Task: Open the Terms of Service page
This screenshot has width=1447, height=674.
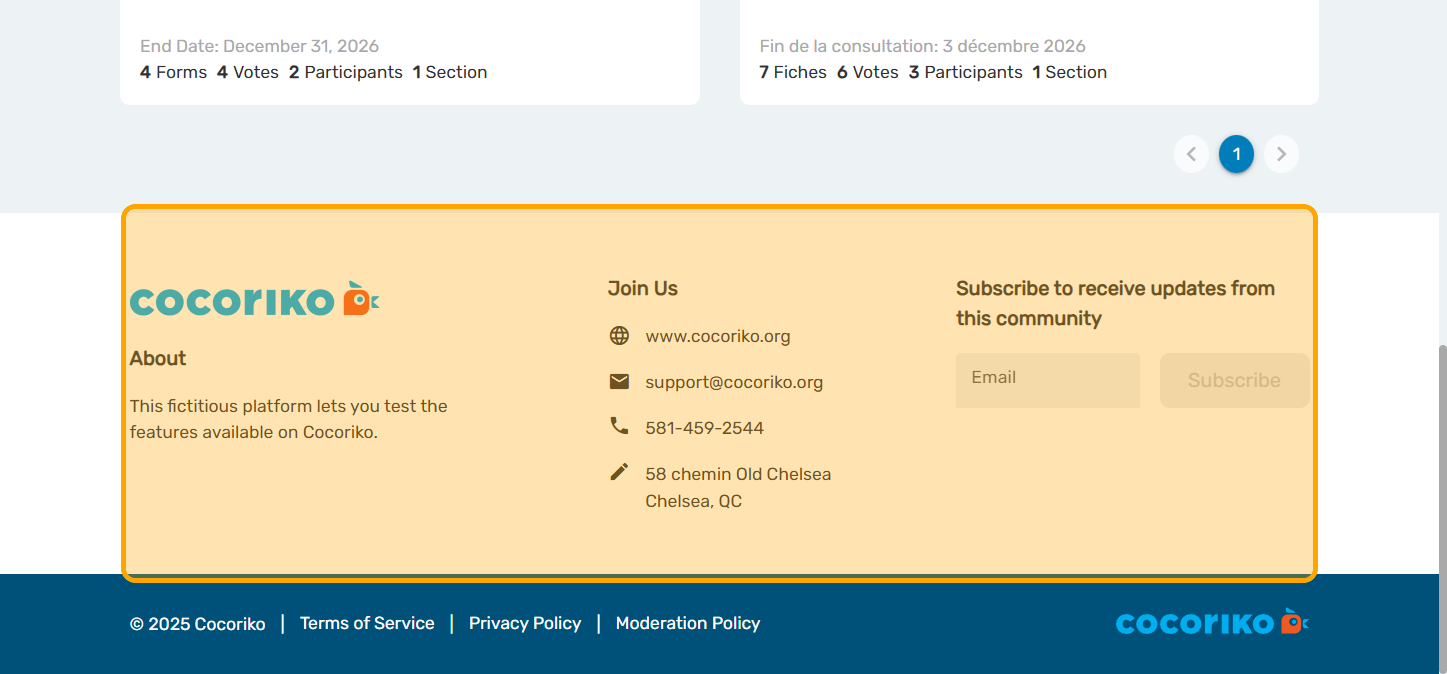Action: [367, 623]
